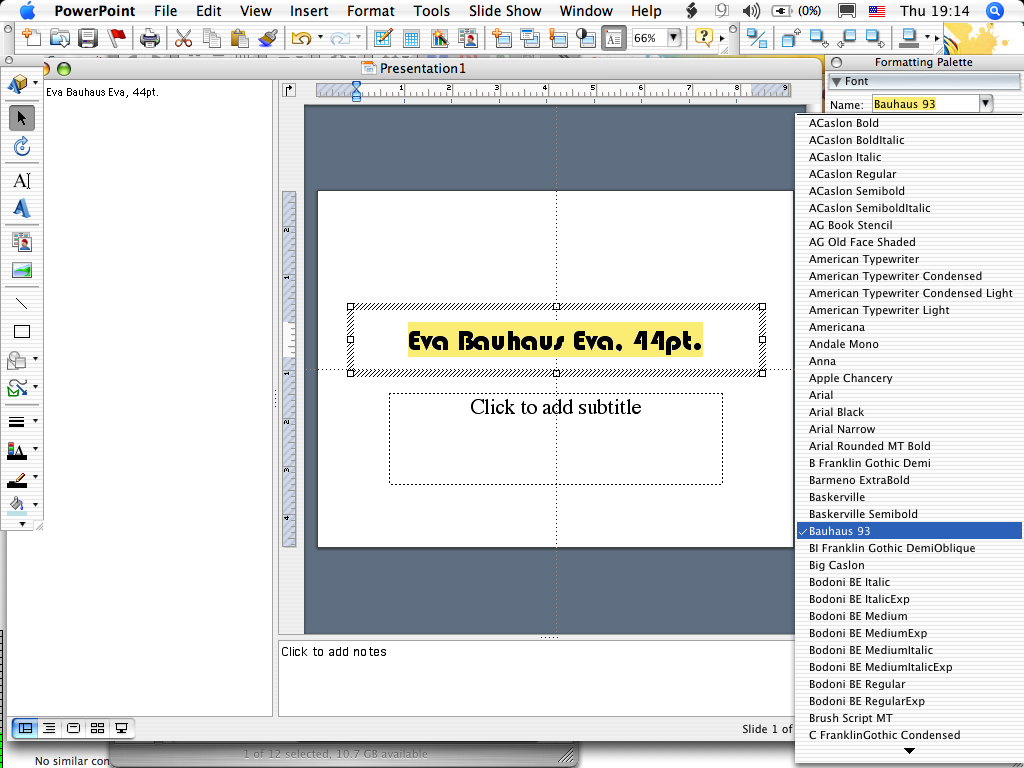The width and height of the screenshot is (1024, 768).
Task: Select the Format Painter brush icon
Action: point(268,38)
